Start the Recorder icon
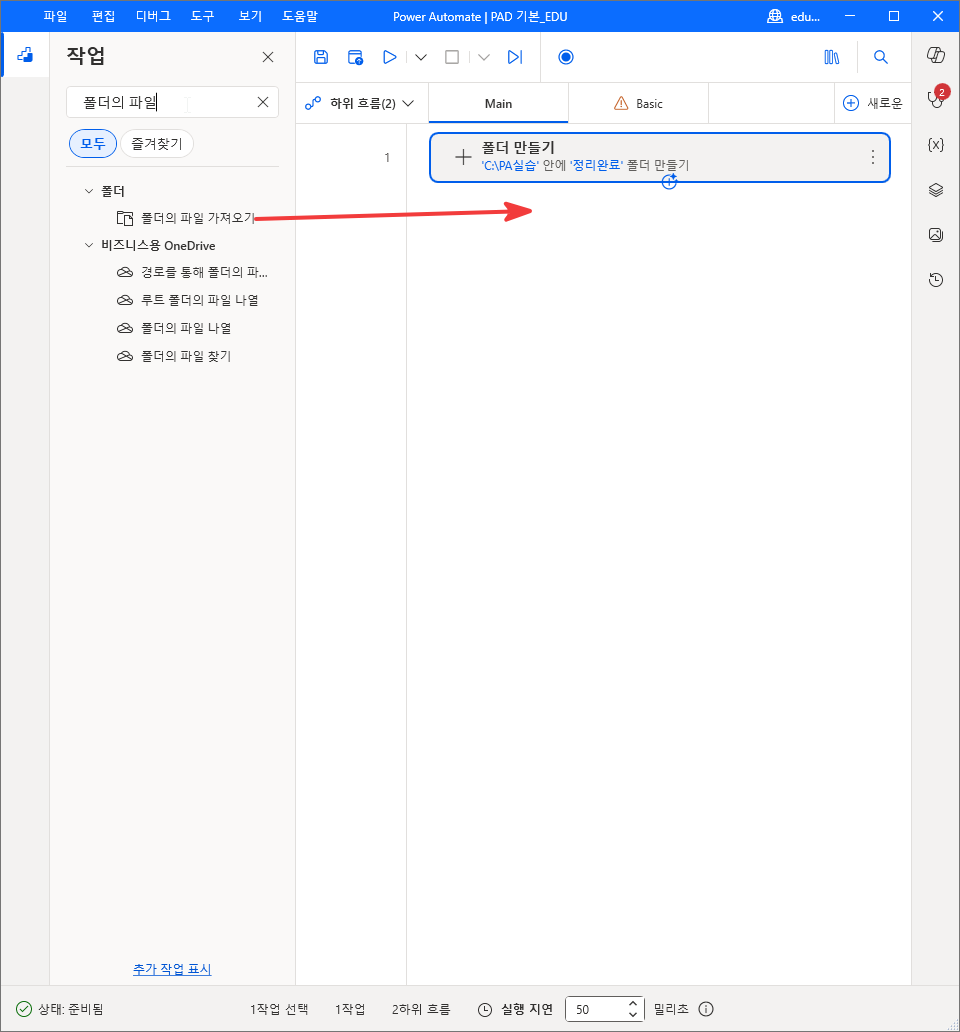The image size is (960, 1032). point(566,57)
